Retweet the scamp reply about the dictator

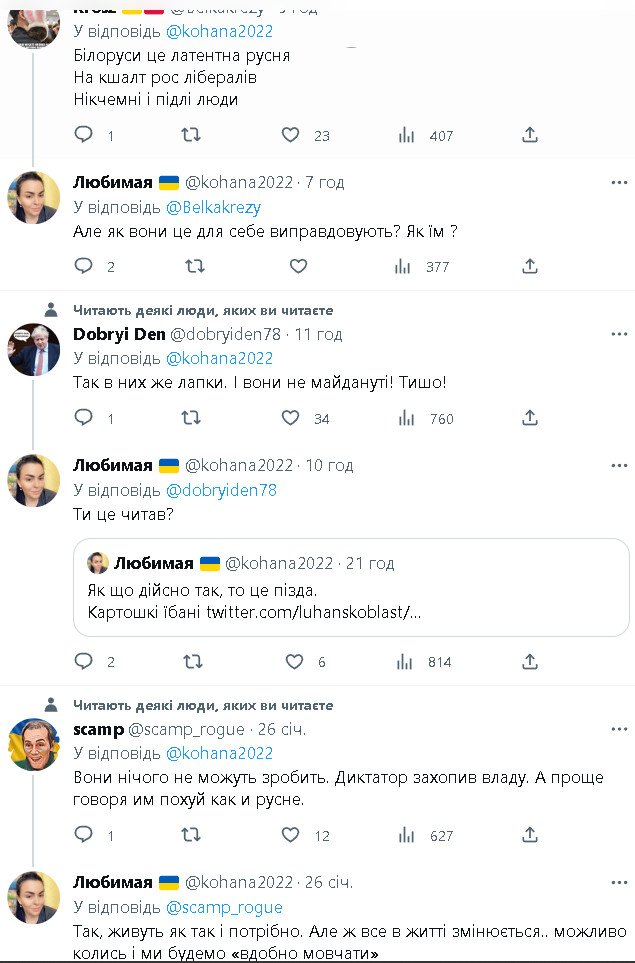coord(195,835)
